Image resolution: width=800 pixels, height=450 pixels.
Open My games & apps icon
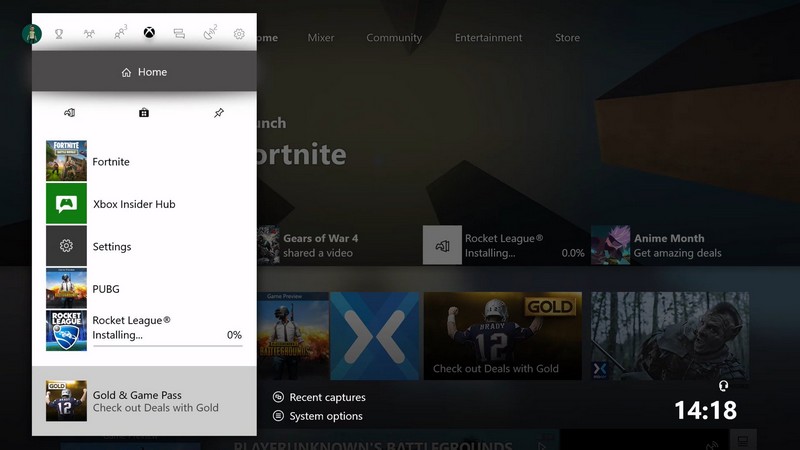69,113
